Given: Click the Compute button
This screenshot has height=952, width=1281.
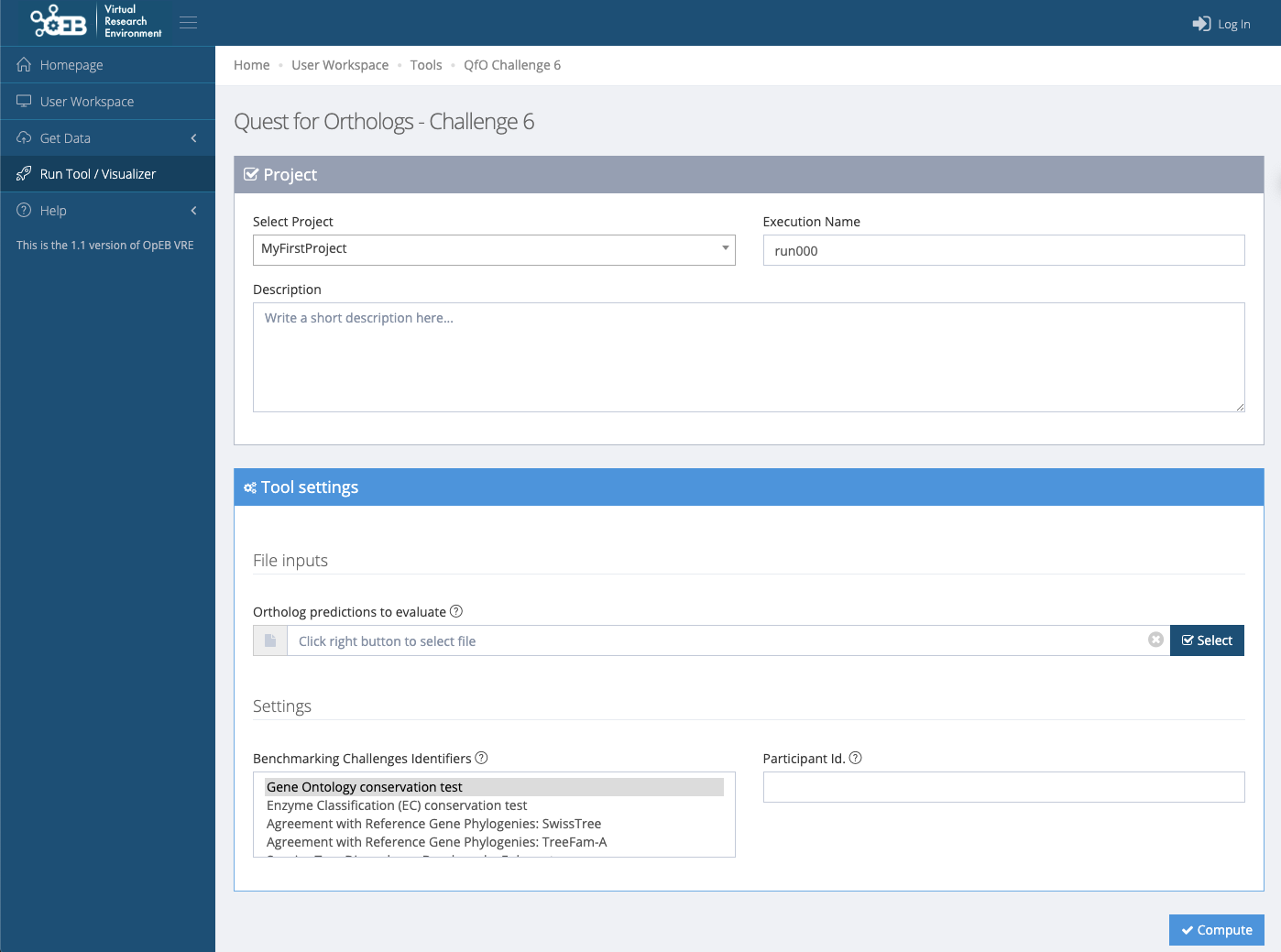Looking at the screenshot, I should click(1217, 930).
